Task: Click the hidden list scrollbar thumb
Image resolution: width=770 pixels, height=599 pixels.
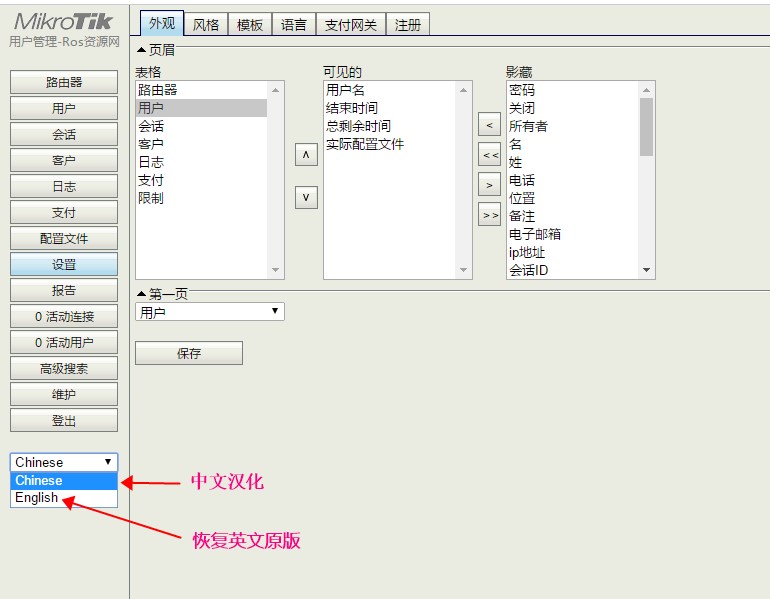Action: click(x=646, y=127)
